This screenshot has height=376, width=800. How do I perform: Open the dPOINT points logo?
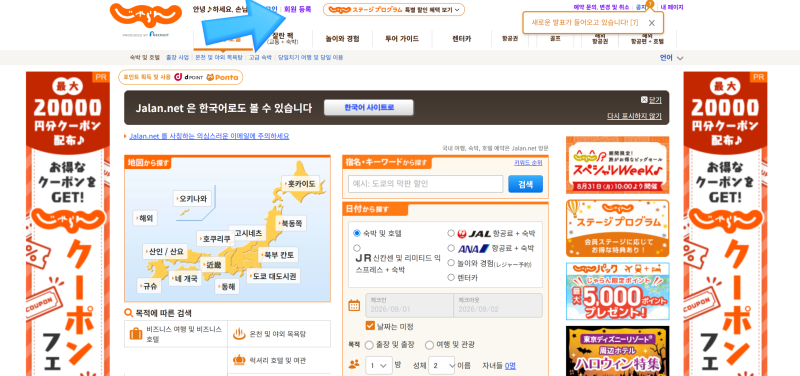click(187, 77)
